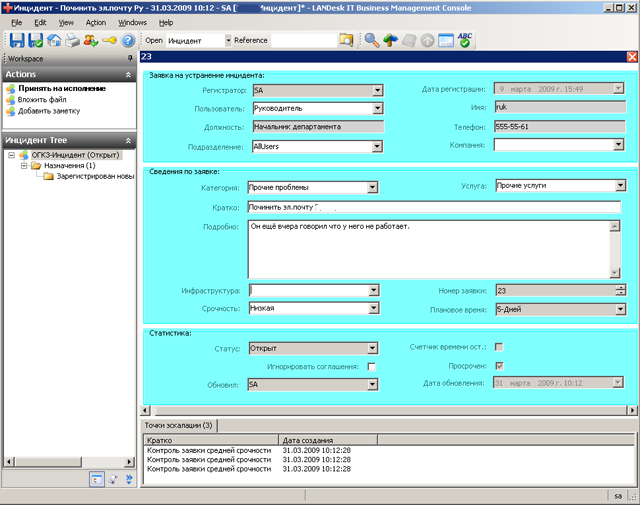Open Регистратор dropdown
The width and height of the screenshot is (640, 505).
378,90
